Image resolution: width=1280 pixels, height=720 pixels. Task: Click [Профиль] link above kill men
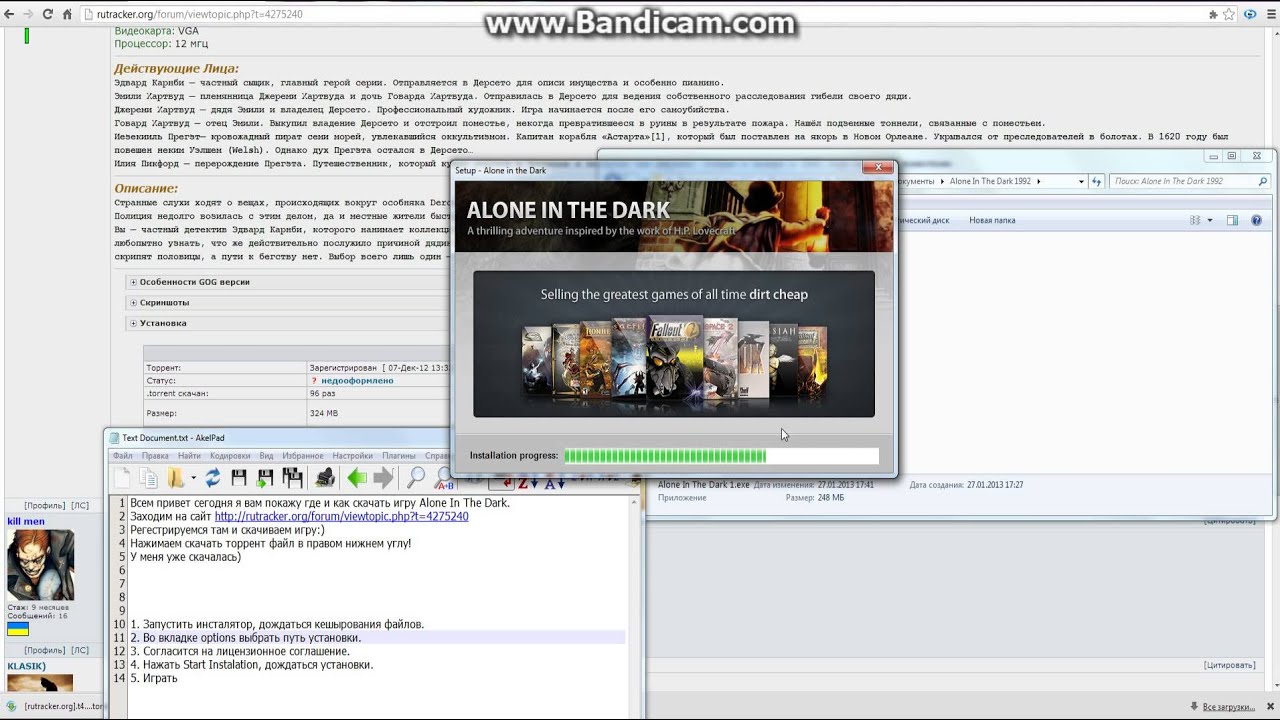44,506
